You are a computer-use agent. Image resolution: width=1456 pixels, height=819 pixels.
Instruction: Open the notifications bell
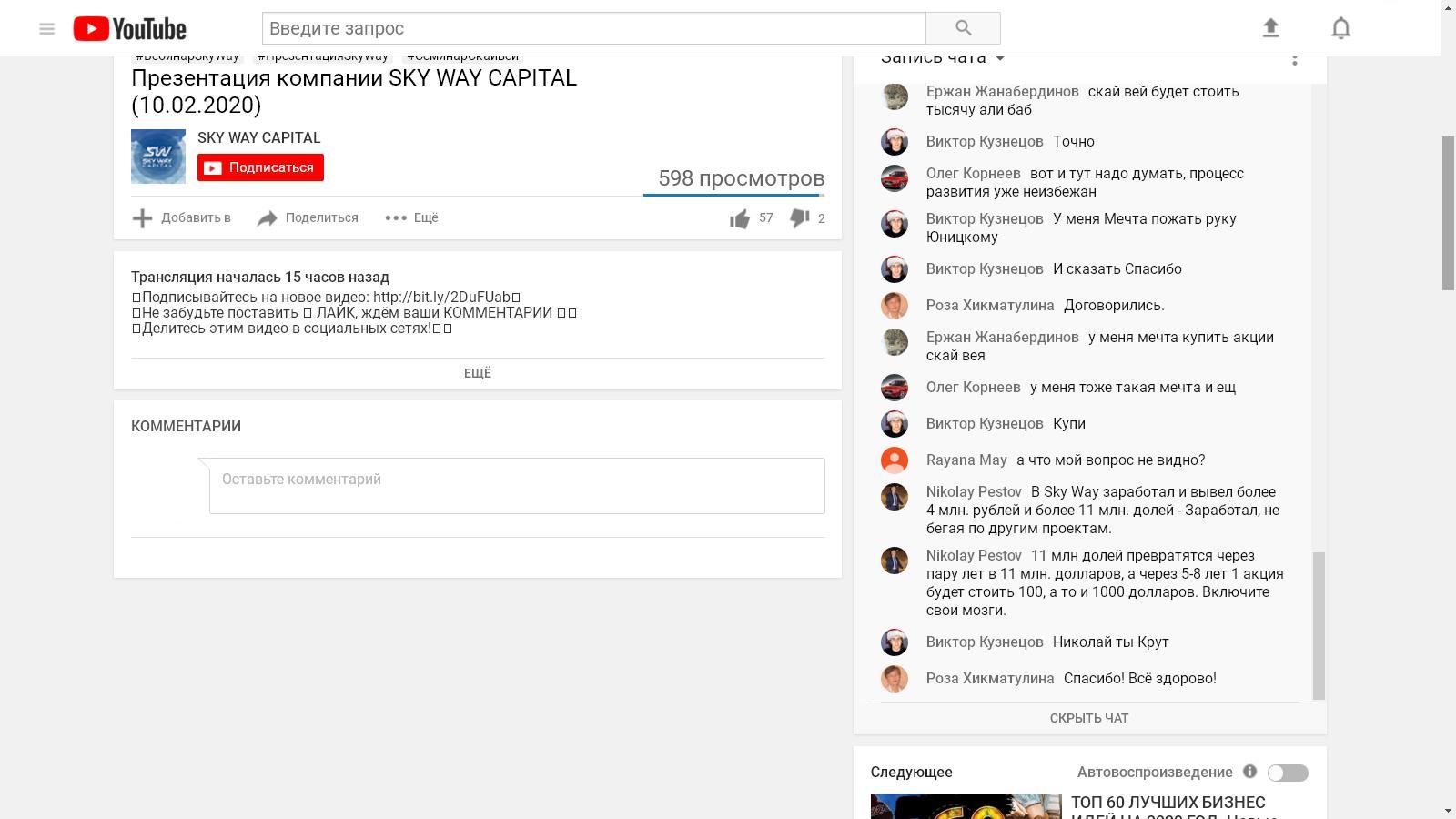(x=1341, y=28)
